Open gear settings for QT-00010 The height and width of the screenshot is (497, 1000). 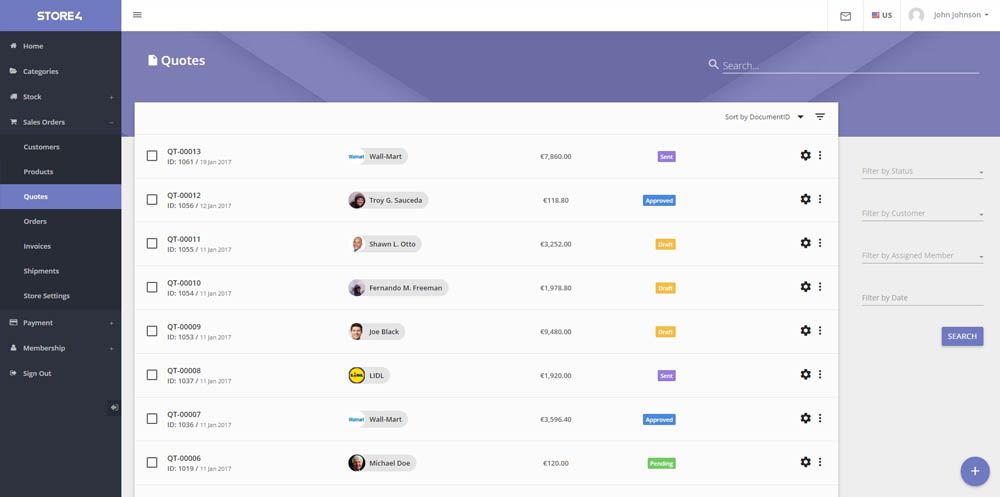click(x=805, y=287)
